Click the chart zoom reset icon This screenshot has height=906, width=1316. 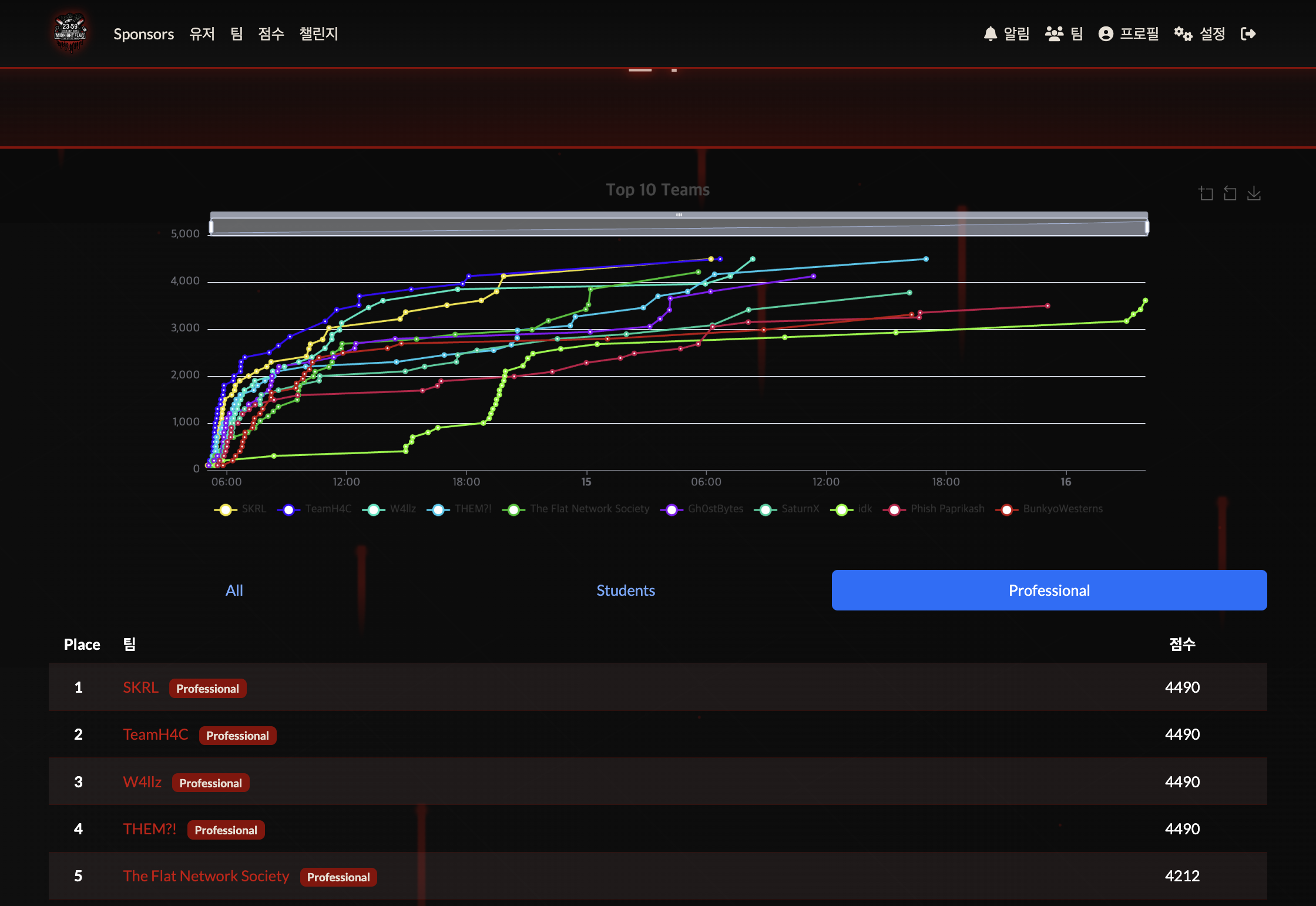[1230, 193]
